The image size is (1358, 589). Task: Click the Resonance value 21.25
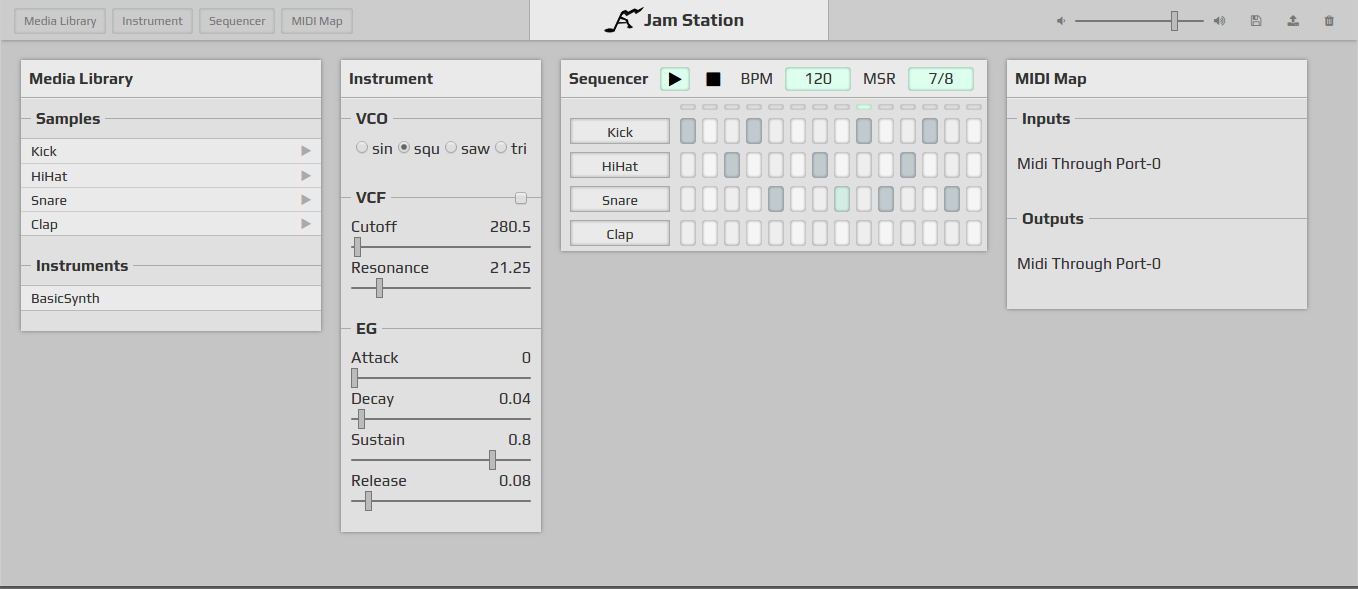(510, 268)
